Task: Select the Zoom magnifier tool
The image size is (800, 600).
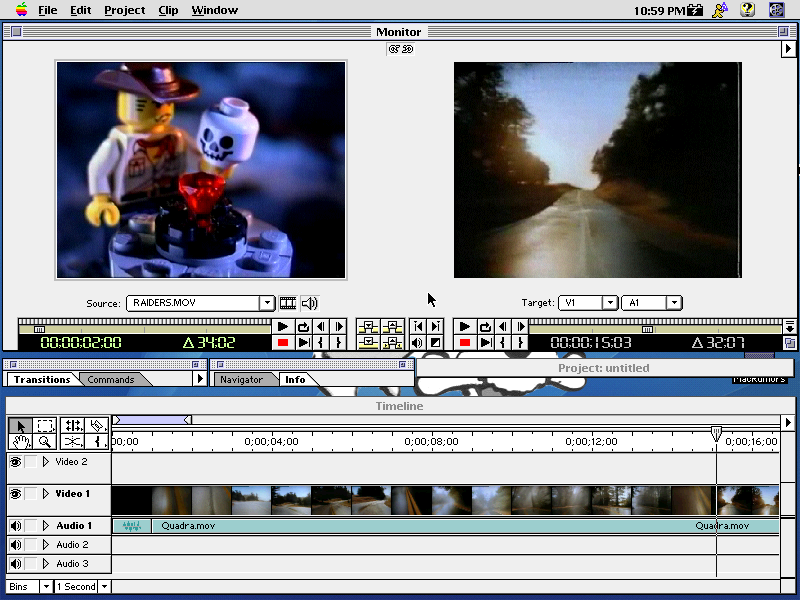Action: point(45,442)
